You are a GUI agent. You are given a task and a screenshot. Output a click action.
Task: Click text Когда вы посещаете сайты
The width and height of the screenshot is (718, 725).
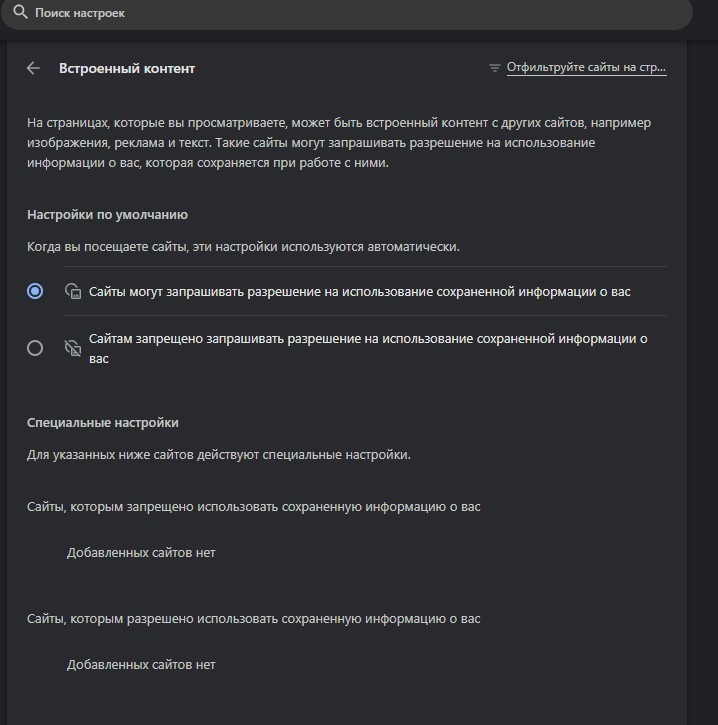243,247
